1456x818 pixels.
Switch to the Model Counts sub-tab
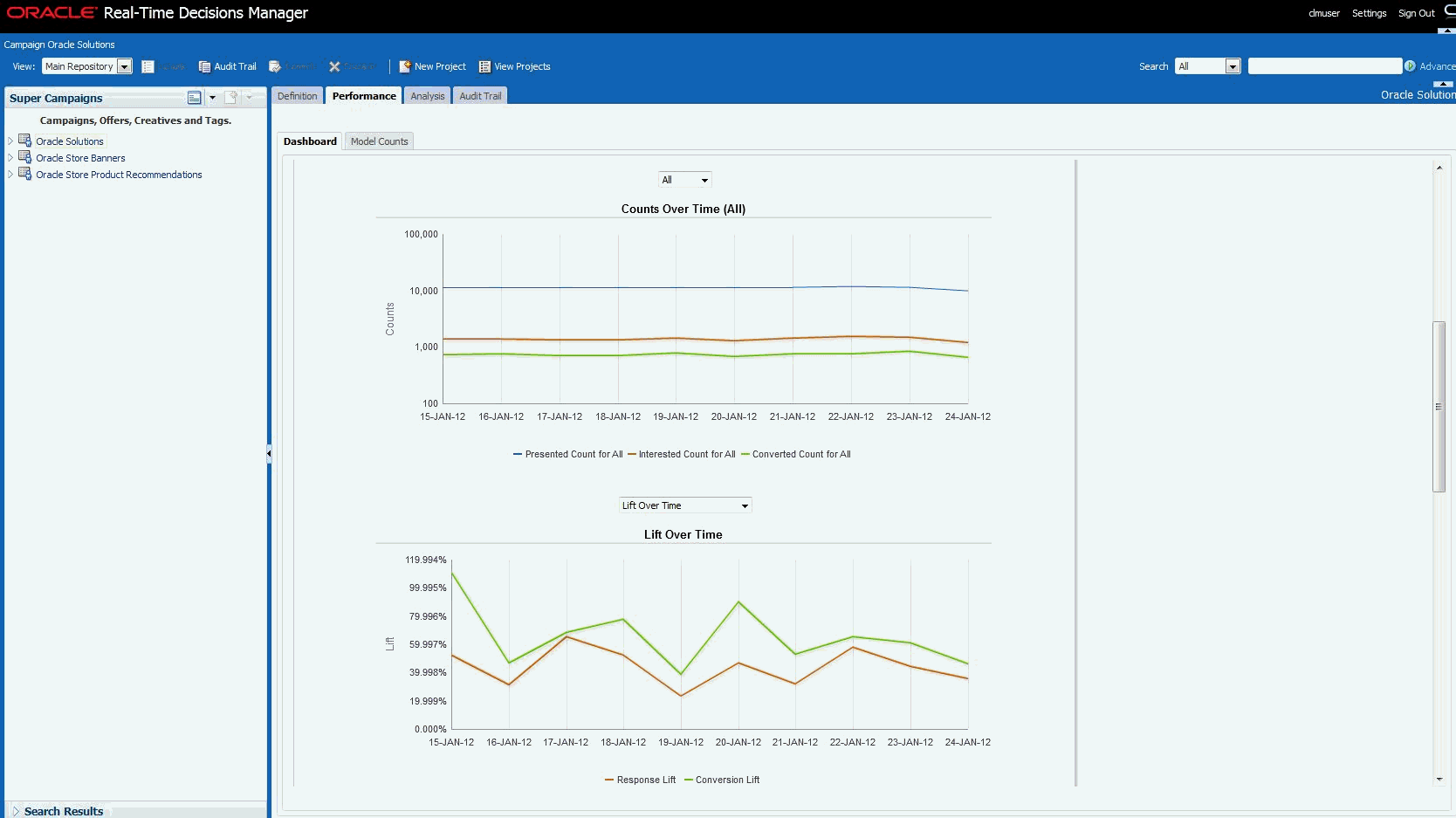(x=379, y=141)
